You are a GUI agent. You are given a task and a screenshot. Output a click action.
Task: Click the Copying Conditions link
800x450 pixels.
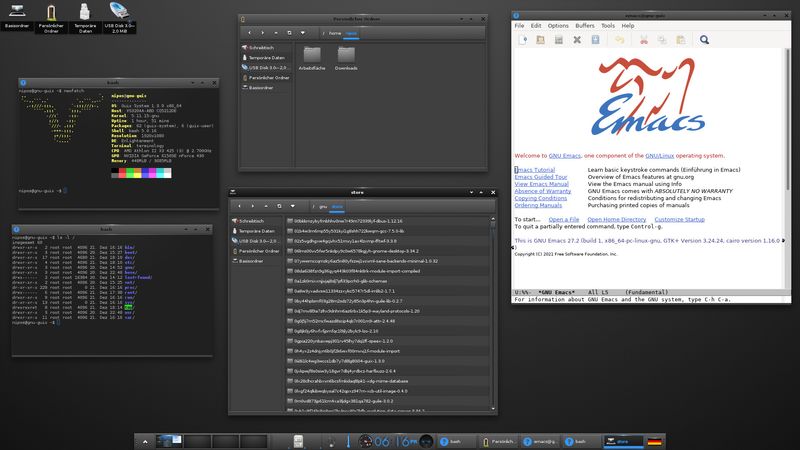click(x=540, y=198)
